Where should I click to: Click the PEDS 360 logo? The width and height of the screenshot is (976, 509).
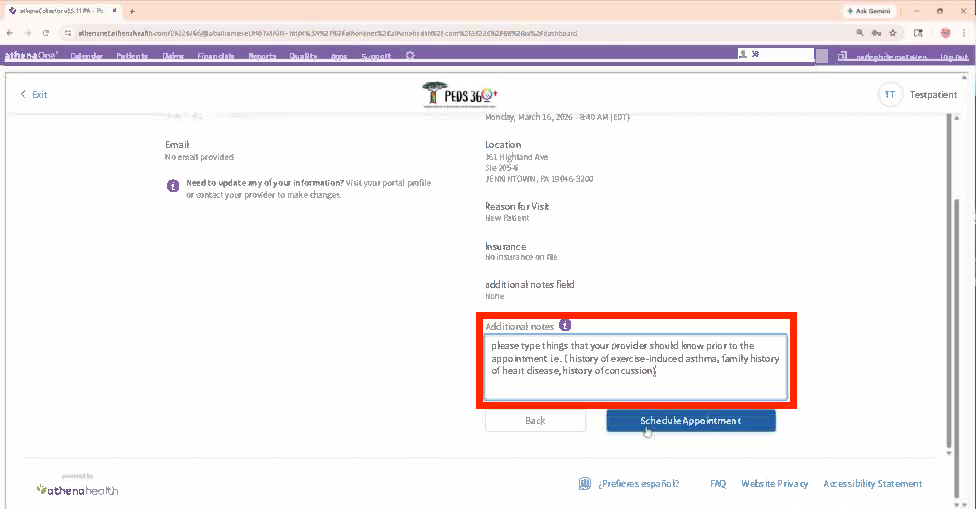click(461, 95)
